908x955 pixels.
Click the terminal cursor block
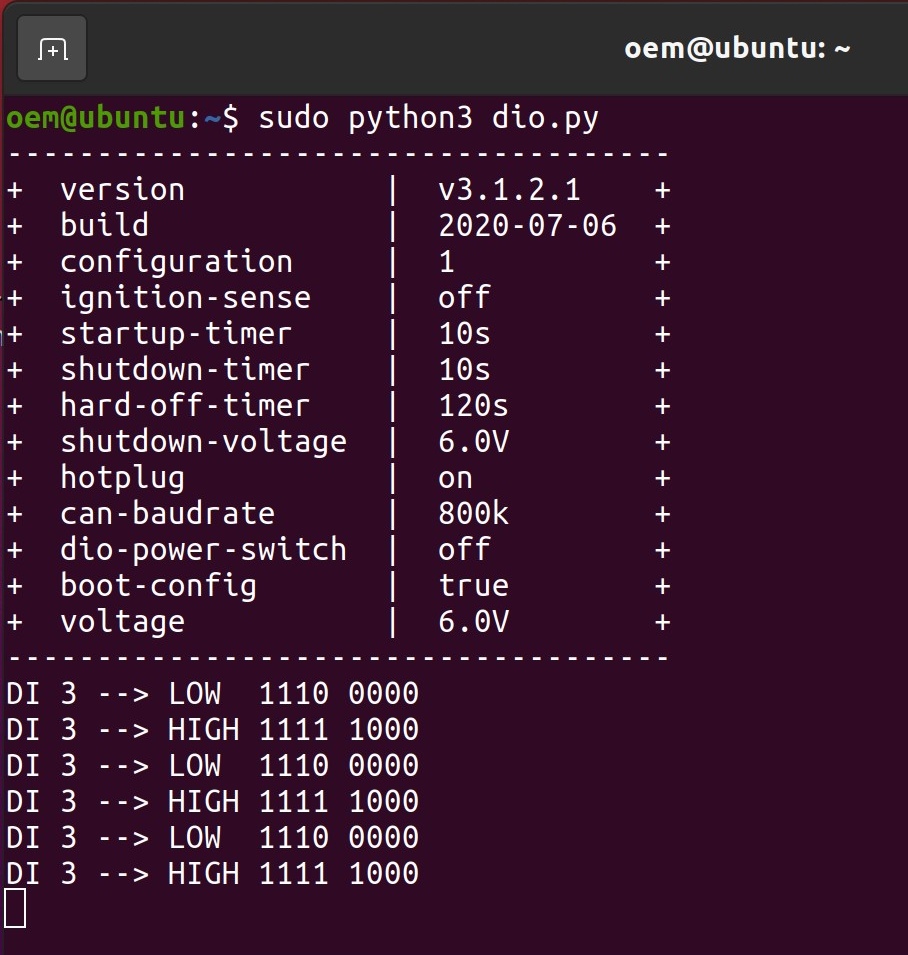tap(15, 908)
